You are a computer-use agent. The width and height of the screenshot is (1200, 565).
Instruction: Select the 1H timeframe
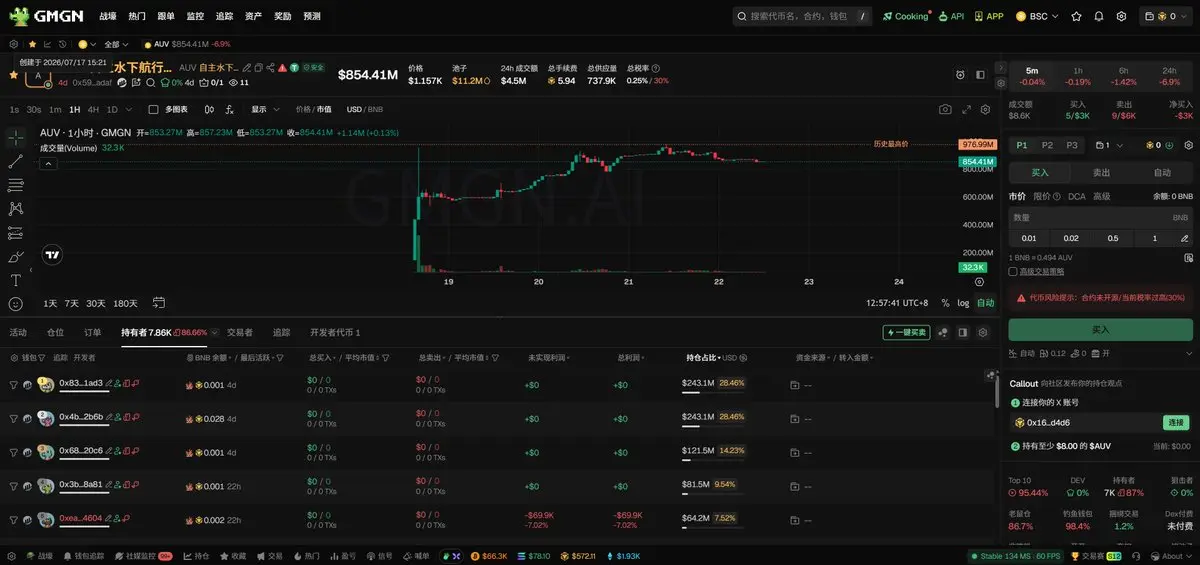click(x=74, y=109)
